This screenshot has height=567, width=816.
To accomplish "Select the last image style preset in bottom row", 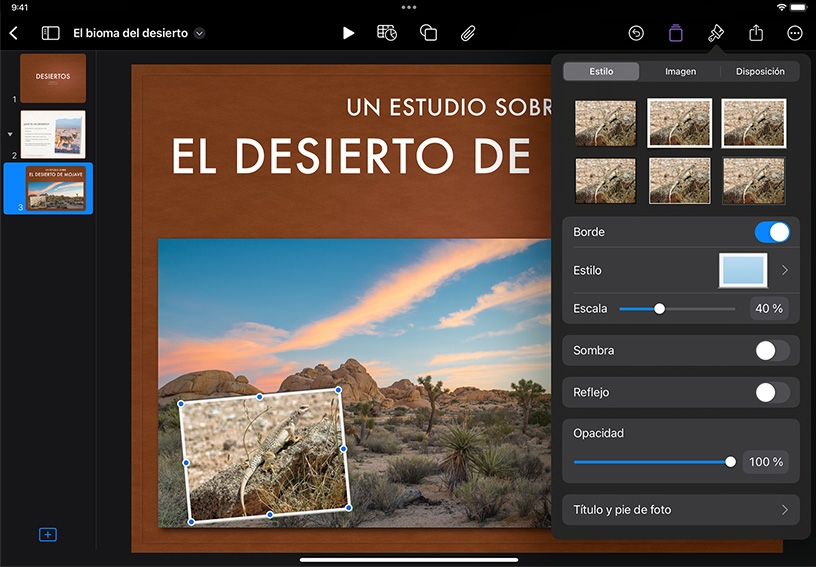I will [x=754, y=181].
